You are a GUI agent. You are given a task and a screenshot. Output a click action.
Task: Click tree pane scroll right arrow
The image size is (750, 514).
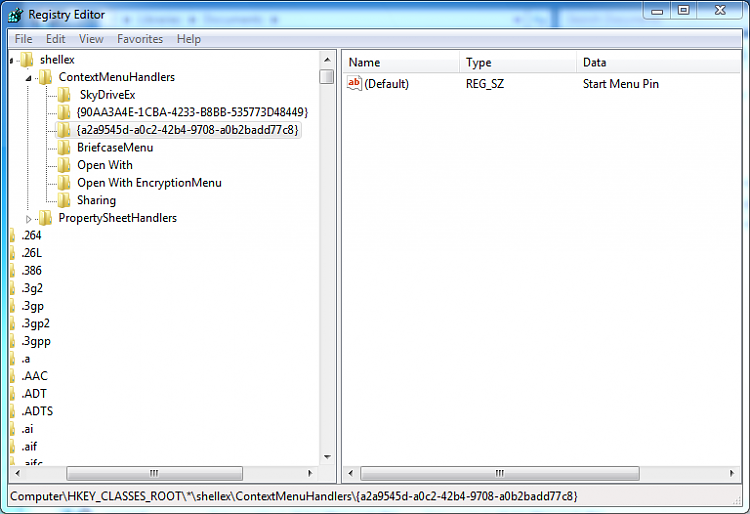(310, 473)
